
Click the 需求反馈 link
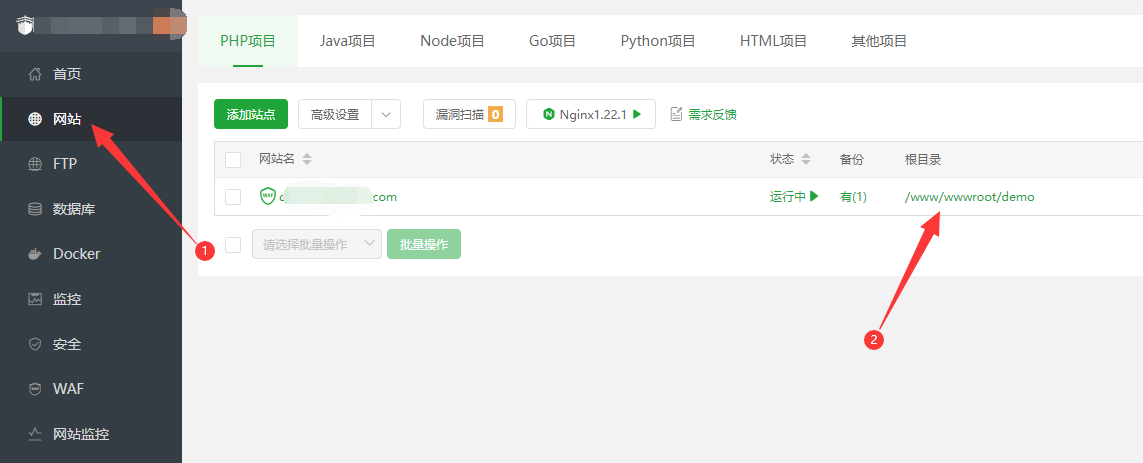click(712, 114)
